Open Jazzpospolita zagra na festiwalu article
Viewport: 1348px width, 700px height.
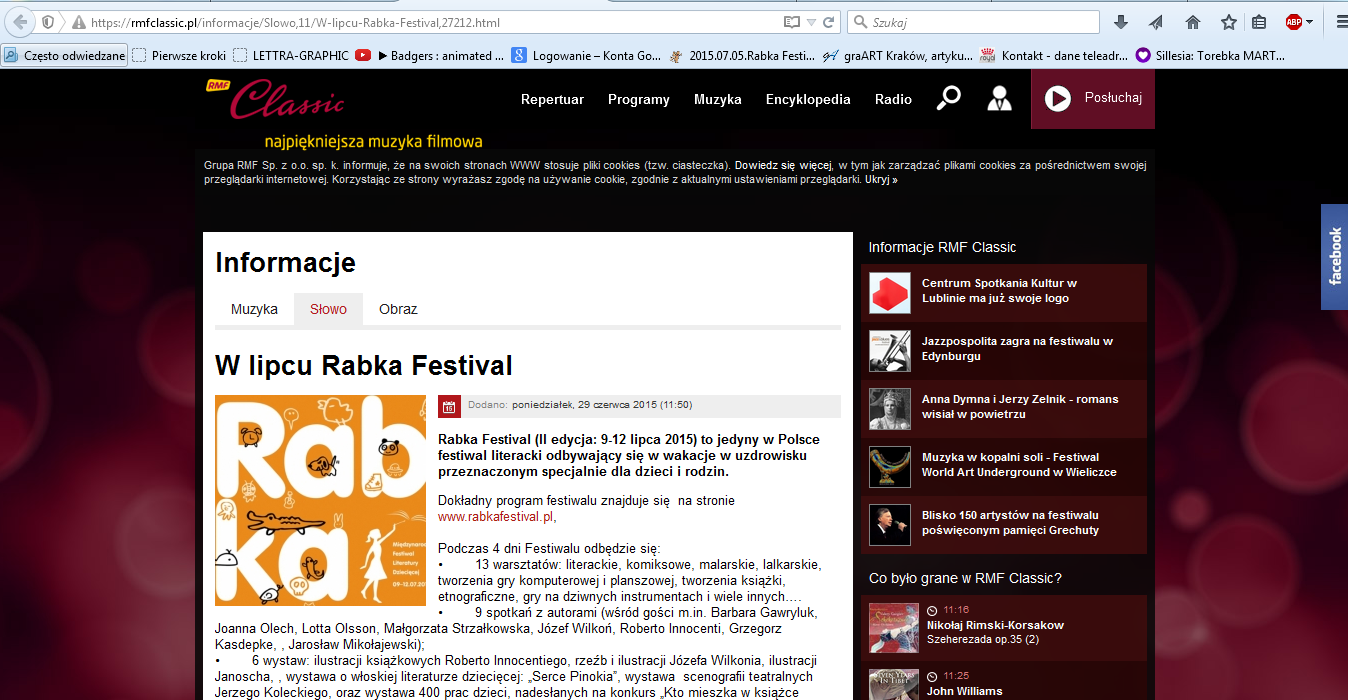pos(1017,349)
